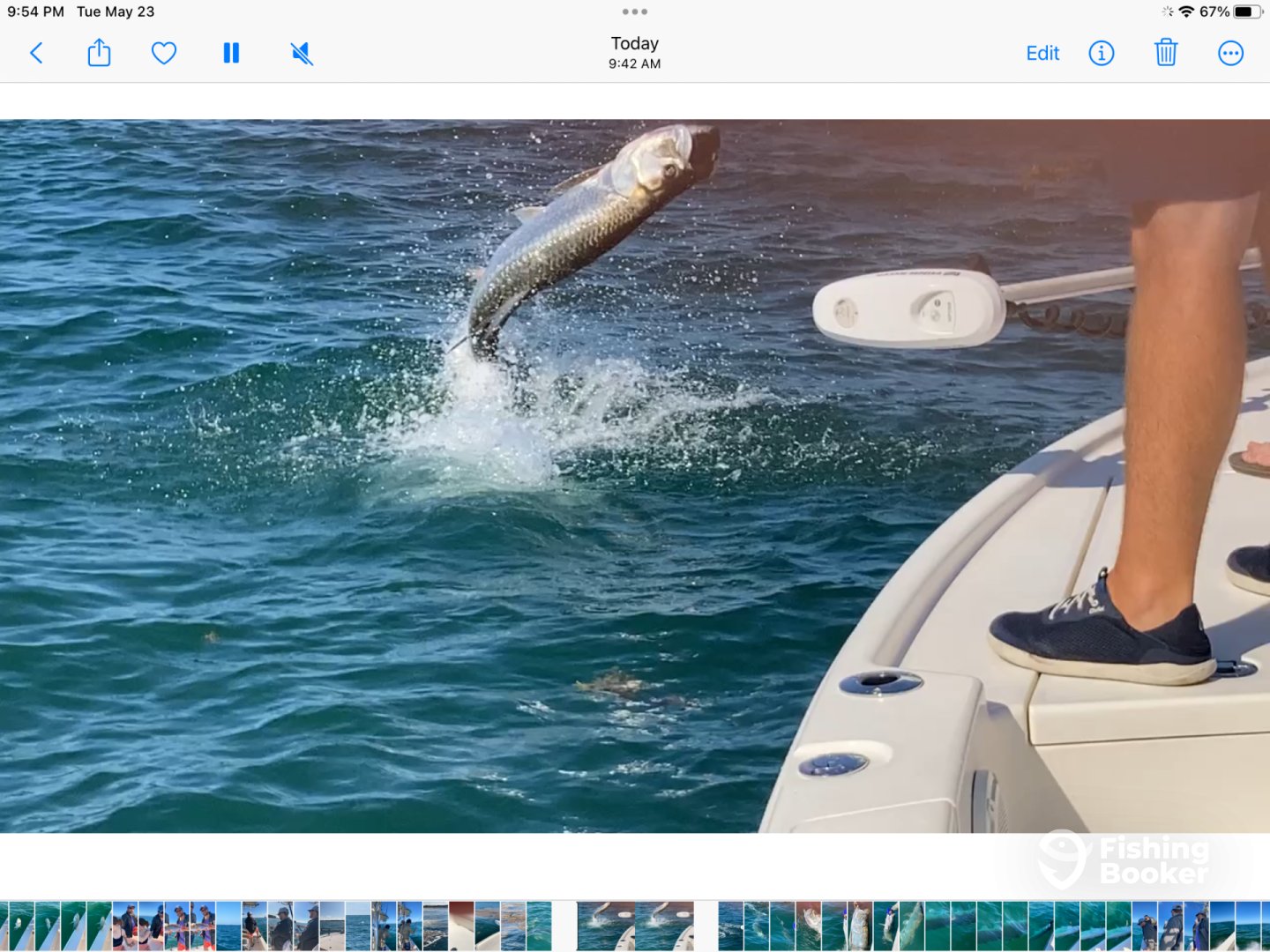
Task: Open the More options ellipsis menu
Action: [1230, 53]
